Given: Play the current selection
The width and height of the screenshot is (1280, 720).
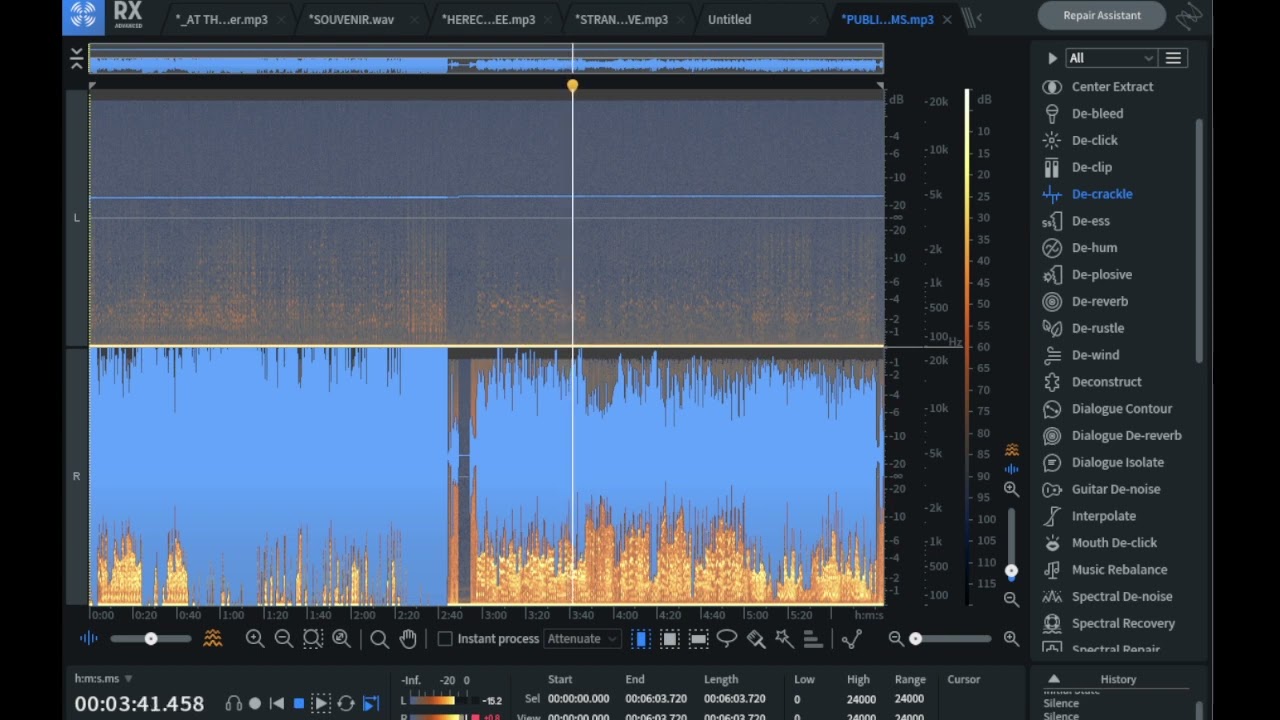Looking at the screenshot, I should [x=321, y=704].
